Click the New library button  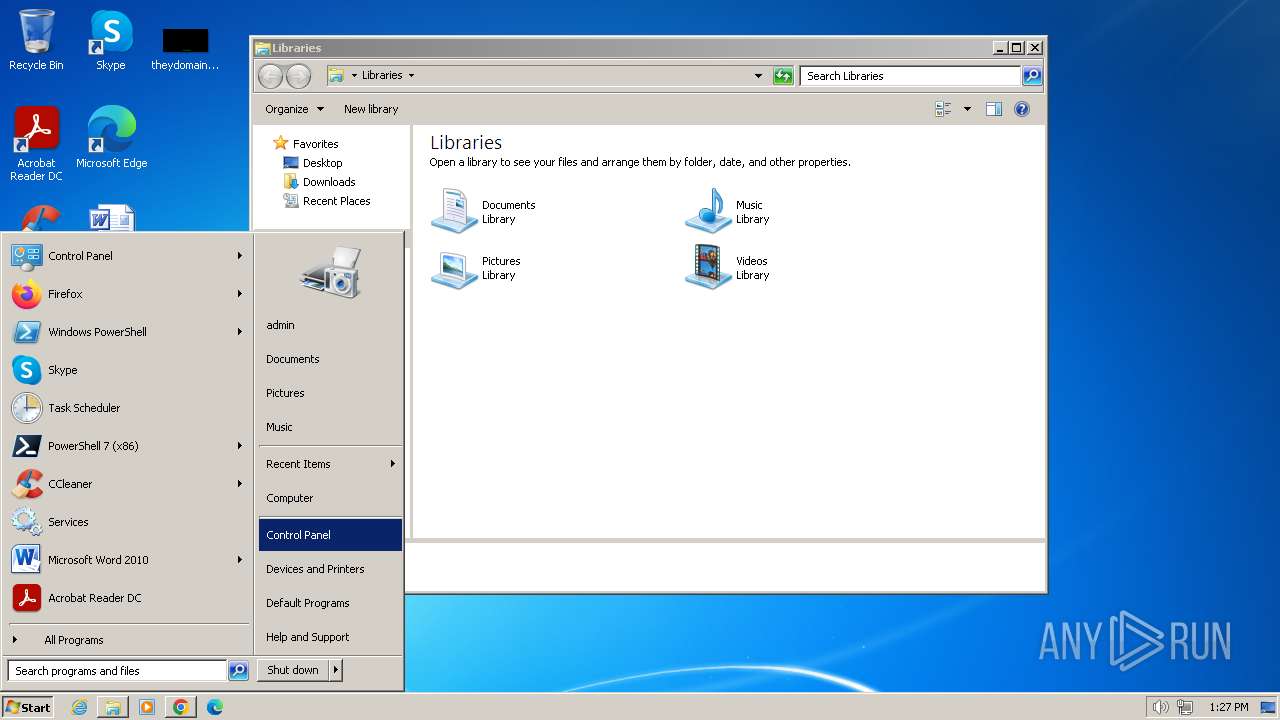371,109
